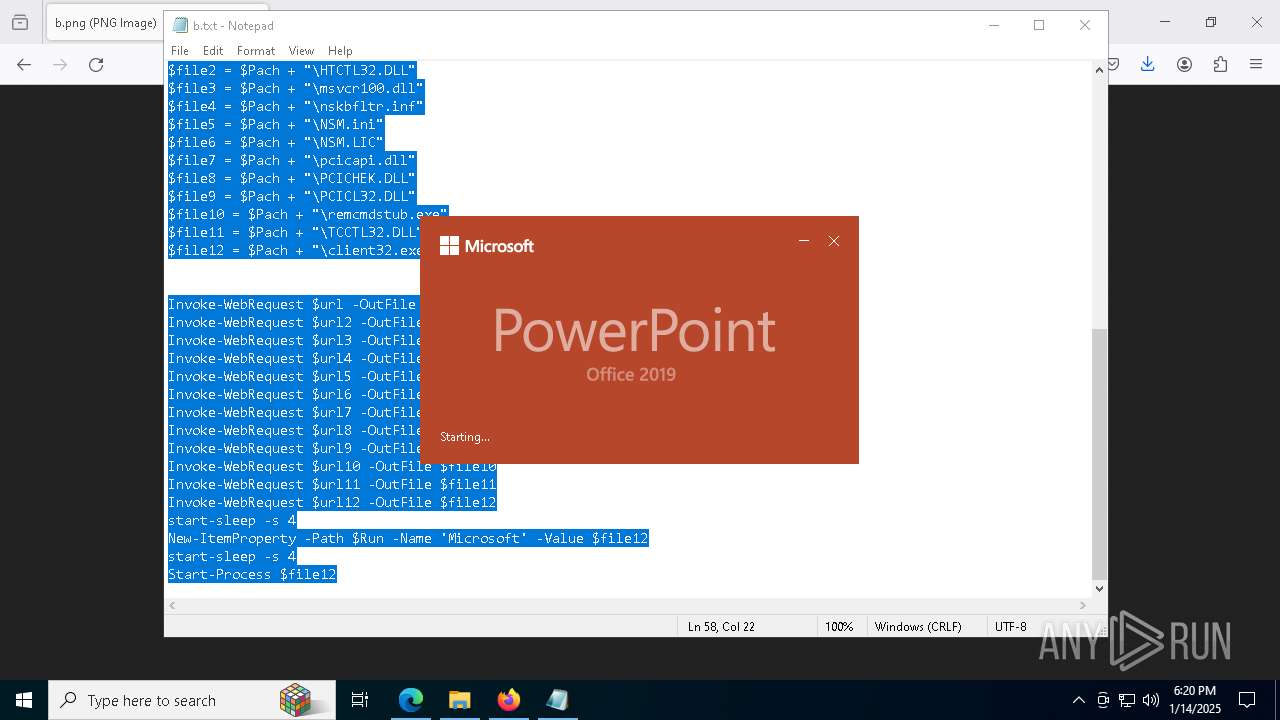The image size is (1280, 720).
Task: Click the 100% zoom status entry
Action: 839,627
